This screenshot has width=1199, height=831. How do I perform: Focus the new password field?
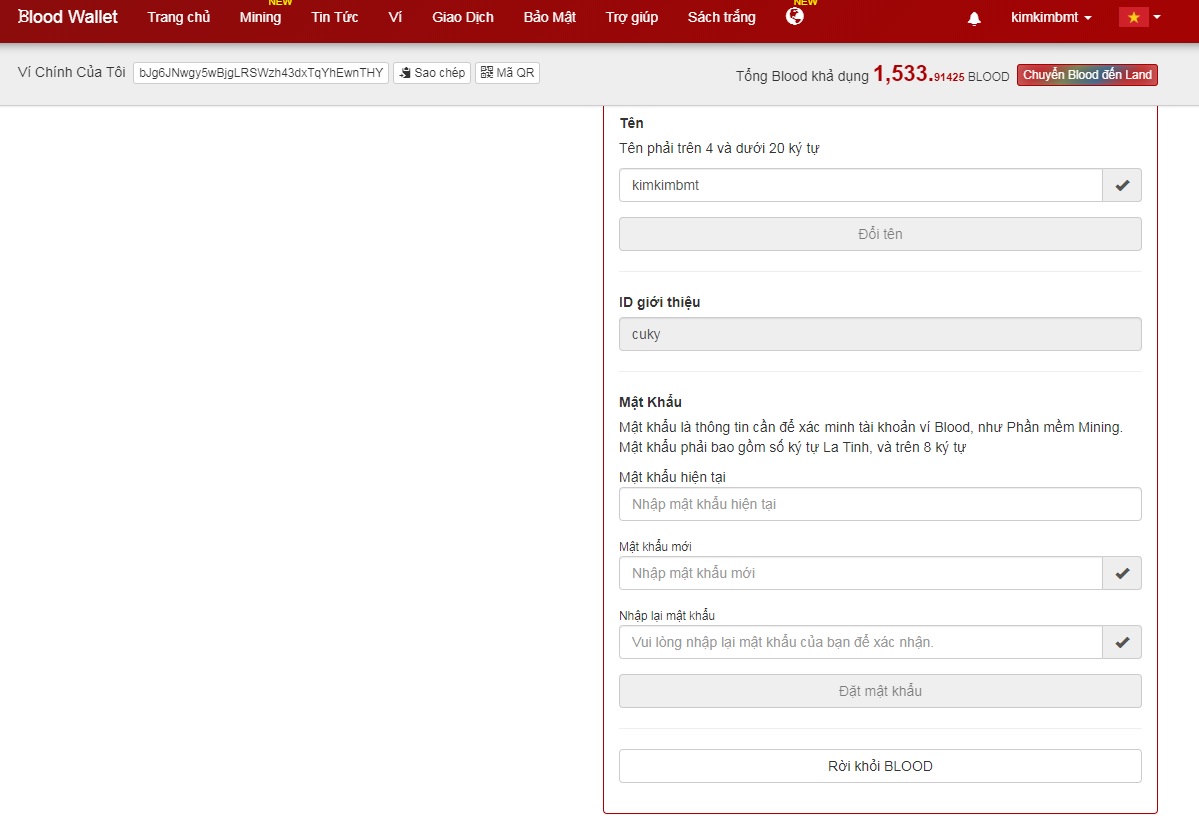click(x=860, y=573)
